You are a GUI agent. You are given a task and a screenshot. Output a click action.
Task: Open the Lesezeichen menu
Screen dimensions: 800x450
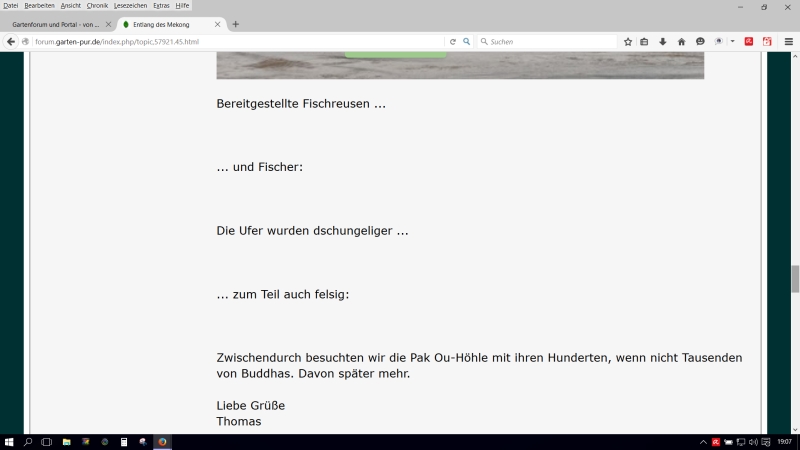130,5
